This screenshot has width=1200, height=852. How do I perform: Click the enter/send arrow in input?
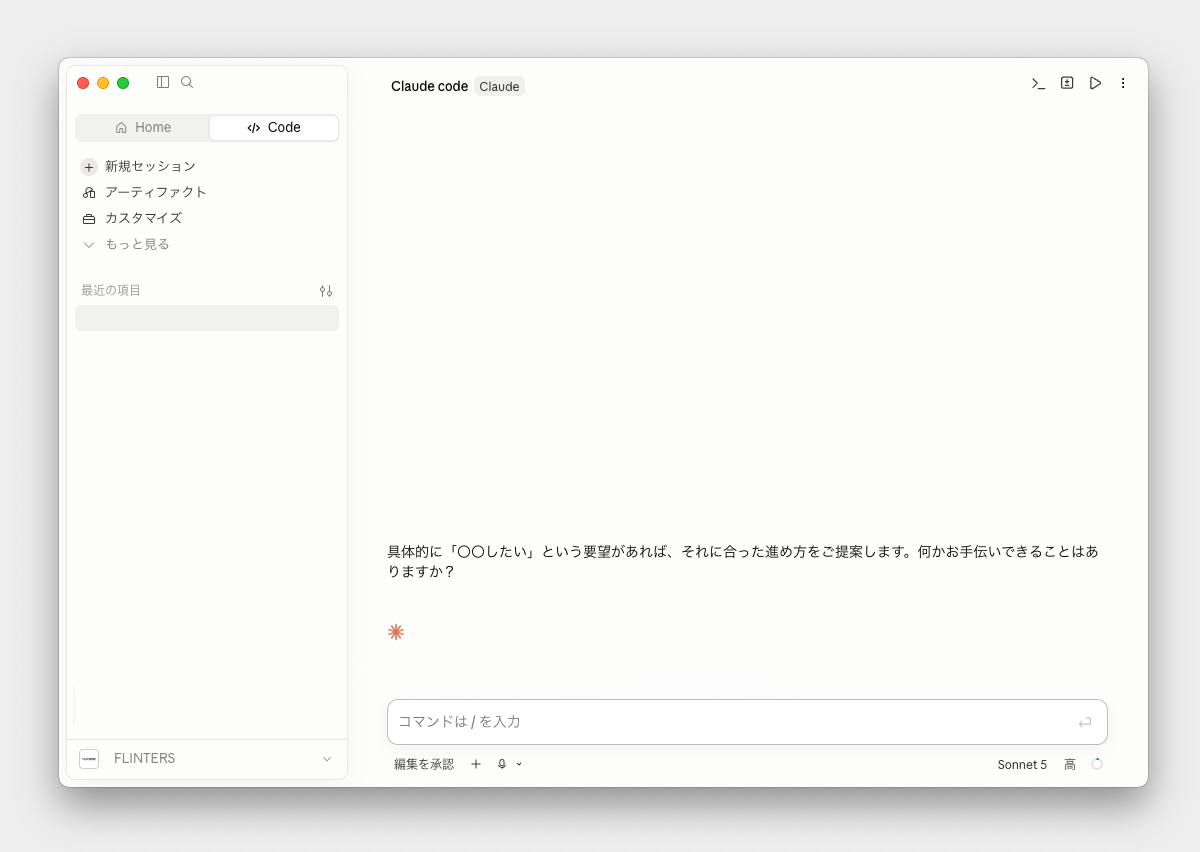pyautogui.click(x=1085, y=722)
